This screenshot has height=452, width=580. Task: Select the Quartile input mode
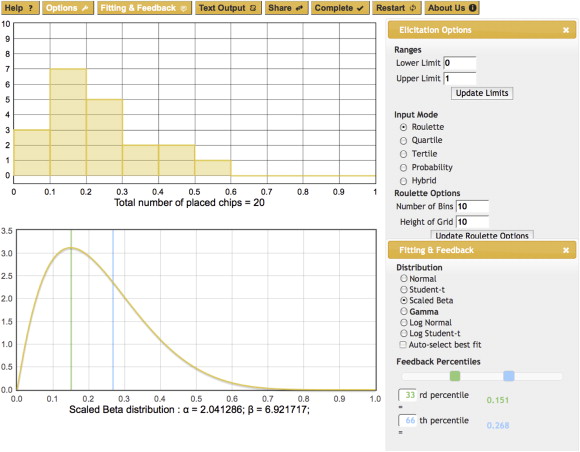404,141
